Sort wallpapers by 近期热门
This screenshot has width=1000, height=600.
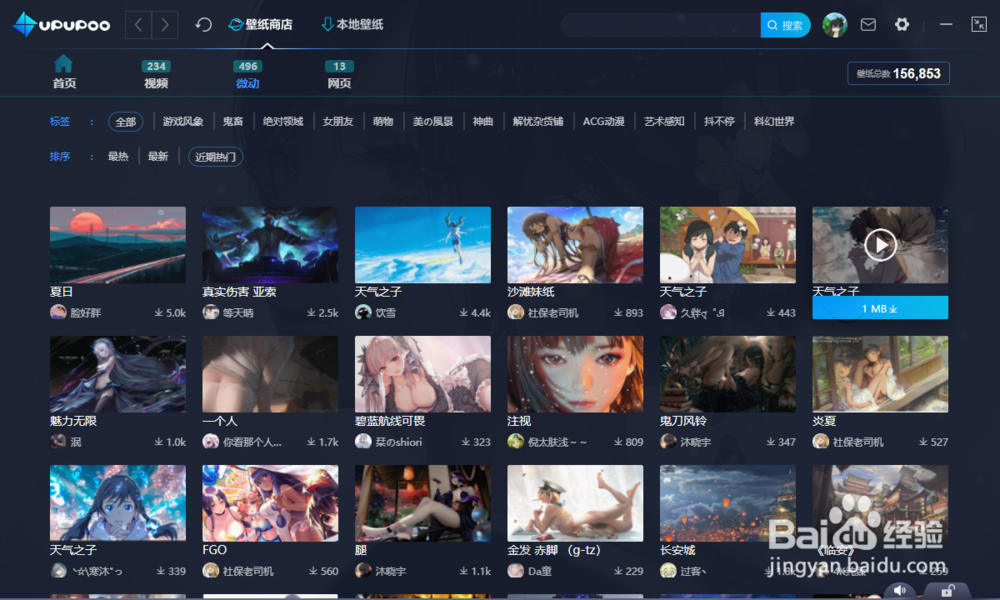tap(216, 157)
